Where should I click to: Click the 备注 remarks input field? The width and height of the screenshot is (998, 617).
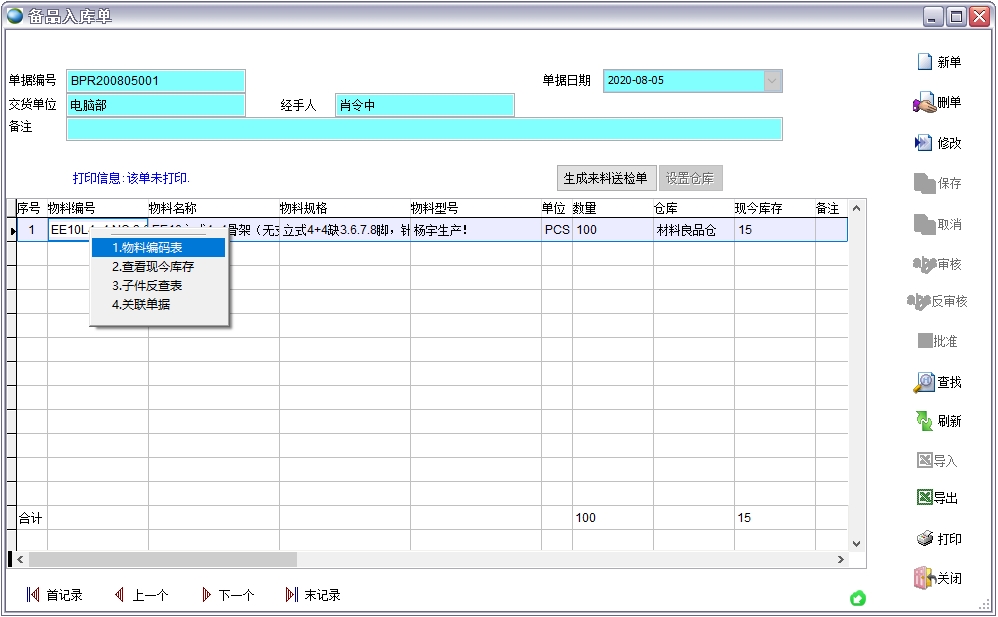coord(424,129)
